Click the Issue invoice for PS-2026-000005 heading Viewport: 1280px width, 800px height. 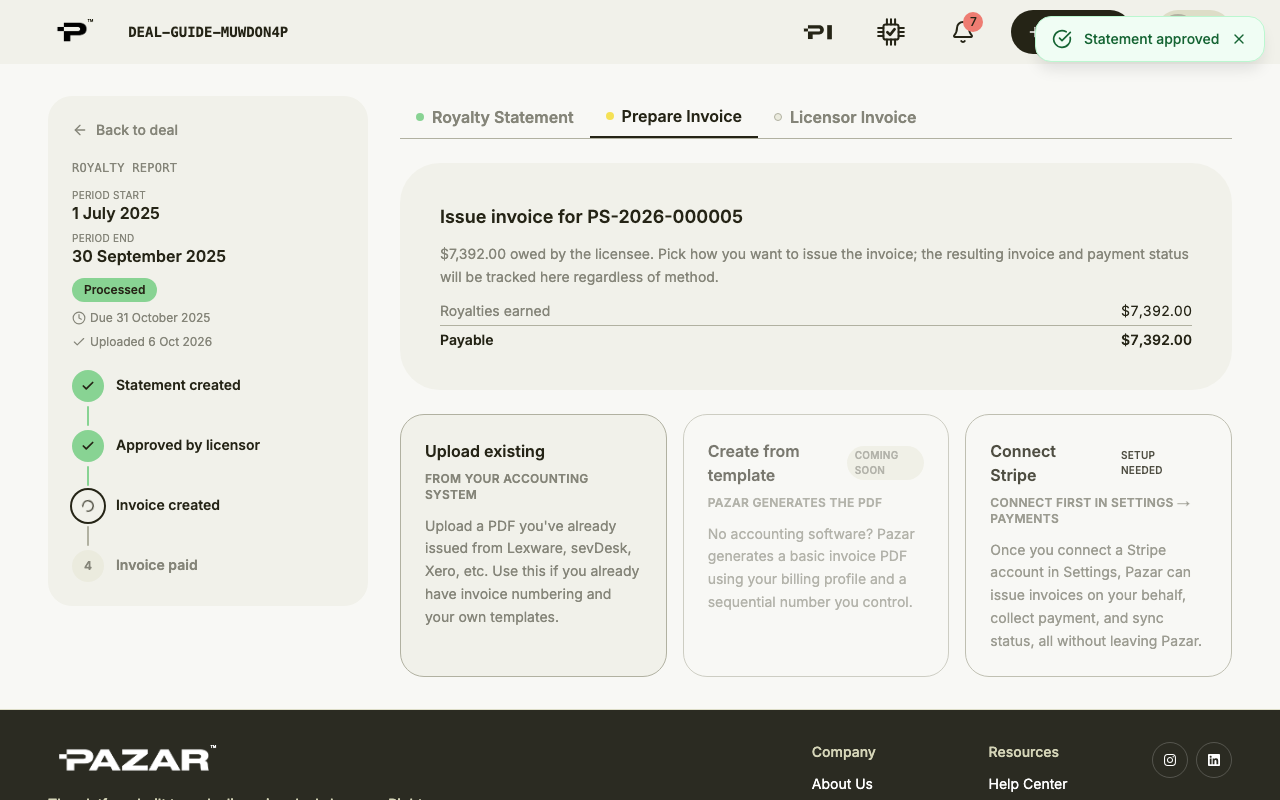pos(591,217)
